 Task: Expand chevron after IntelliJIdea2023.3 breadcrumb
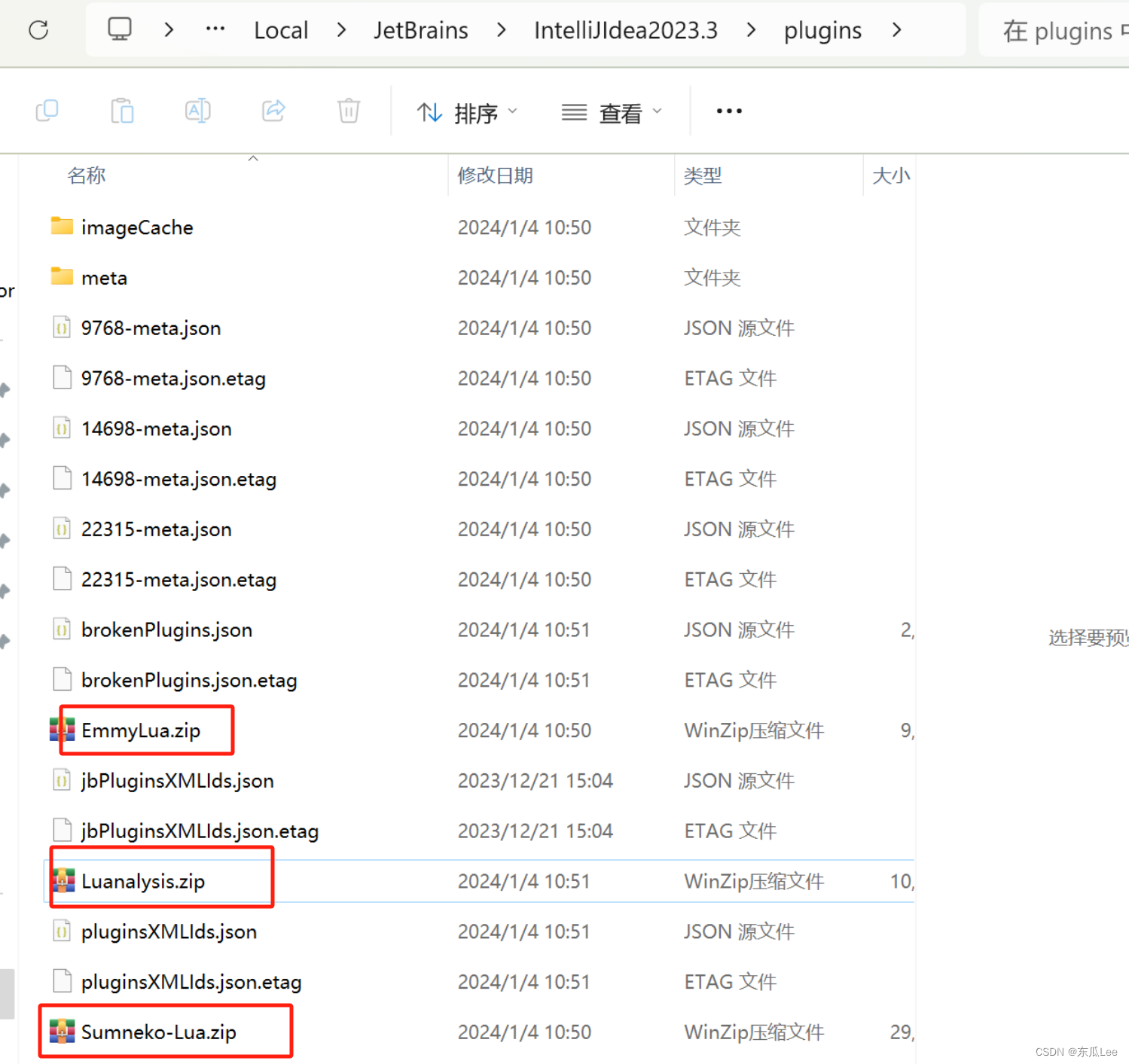coord(752,30)
